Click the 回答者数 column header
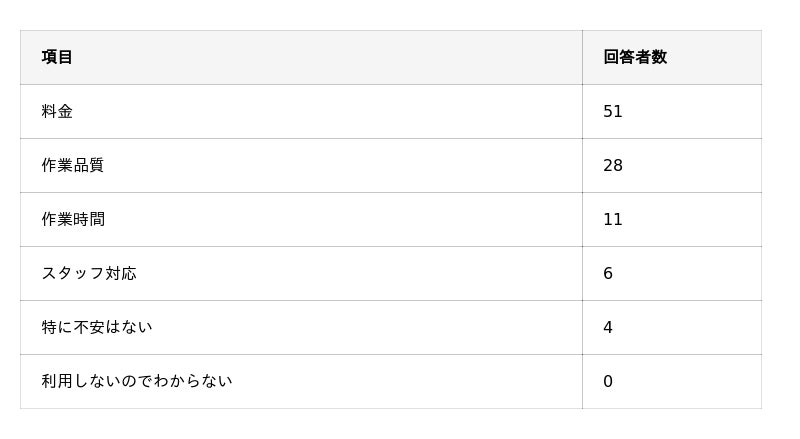This screenshot has height=439, width=800. 635,57
